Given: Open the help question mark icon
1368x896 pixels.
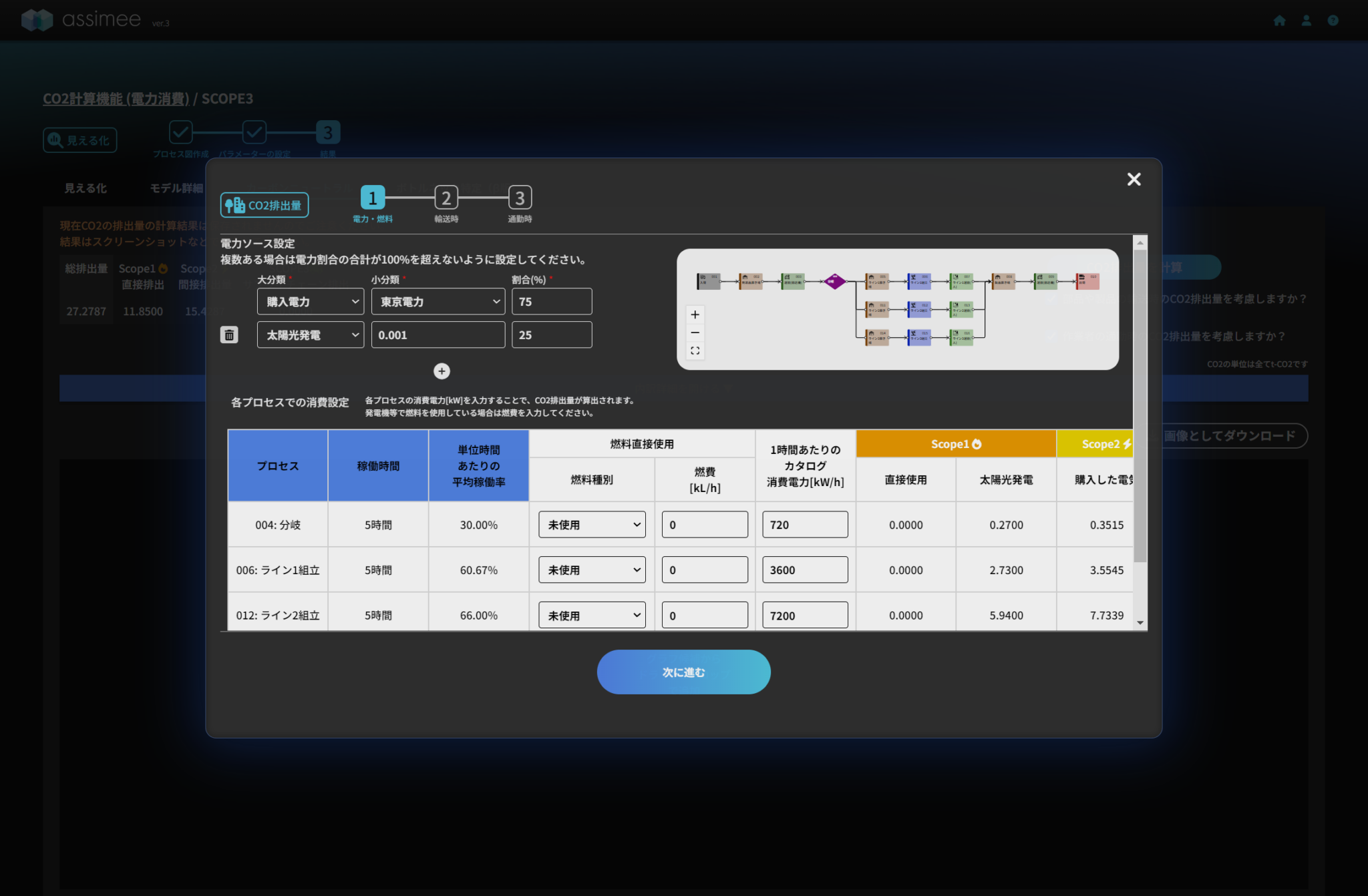Looking at the screenshot, I should [1333, 21].
